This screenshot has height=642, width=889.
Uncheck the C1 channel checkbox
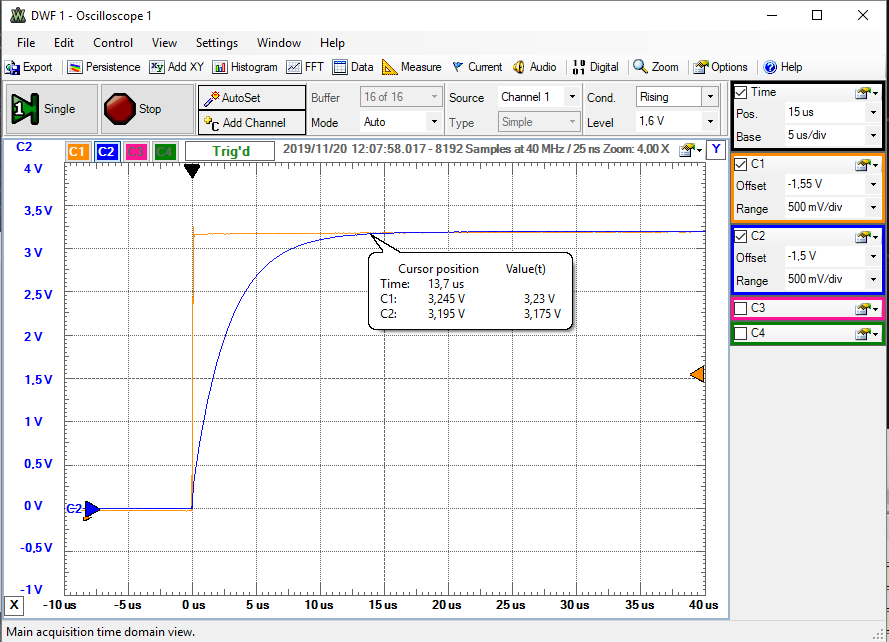(741, 164)
